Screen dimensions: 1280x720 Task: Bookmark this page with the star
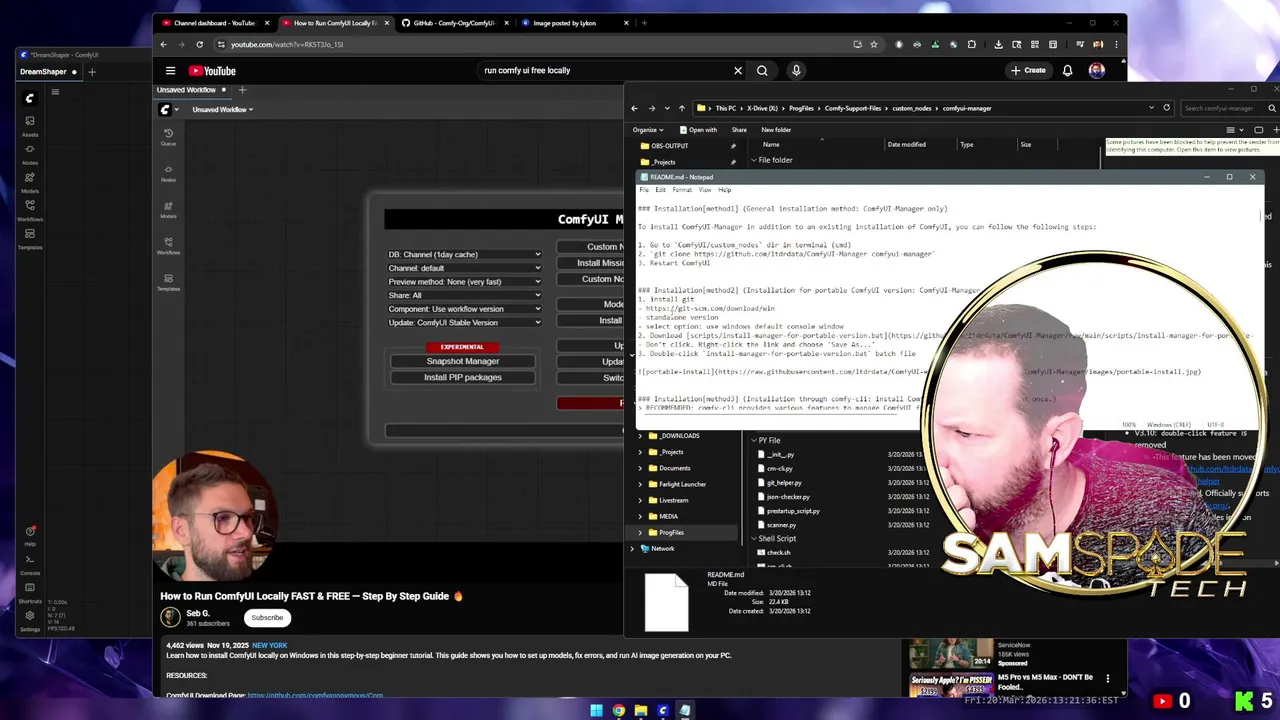874,44
